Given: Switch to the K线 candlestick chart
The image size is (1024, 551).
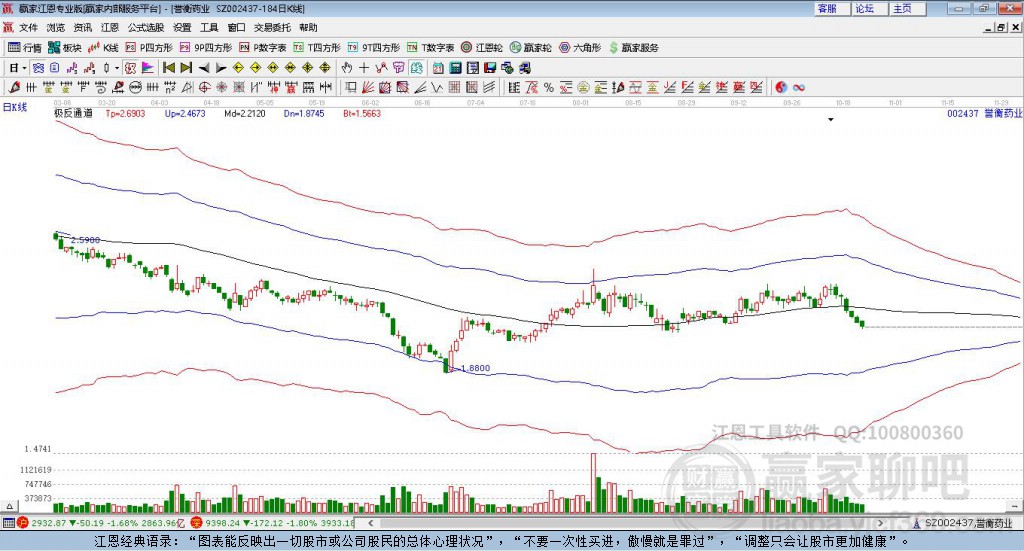Looking at the screenshot, I should tap(103, 48).
